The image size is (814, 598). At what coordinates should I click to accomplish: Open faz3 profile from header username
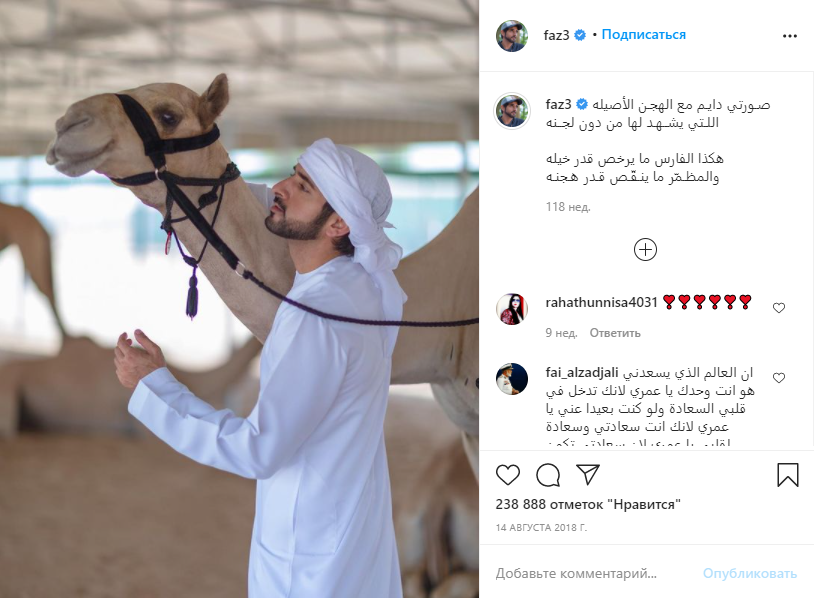pyautogui.click(x=557, y=35)
